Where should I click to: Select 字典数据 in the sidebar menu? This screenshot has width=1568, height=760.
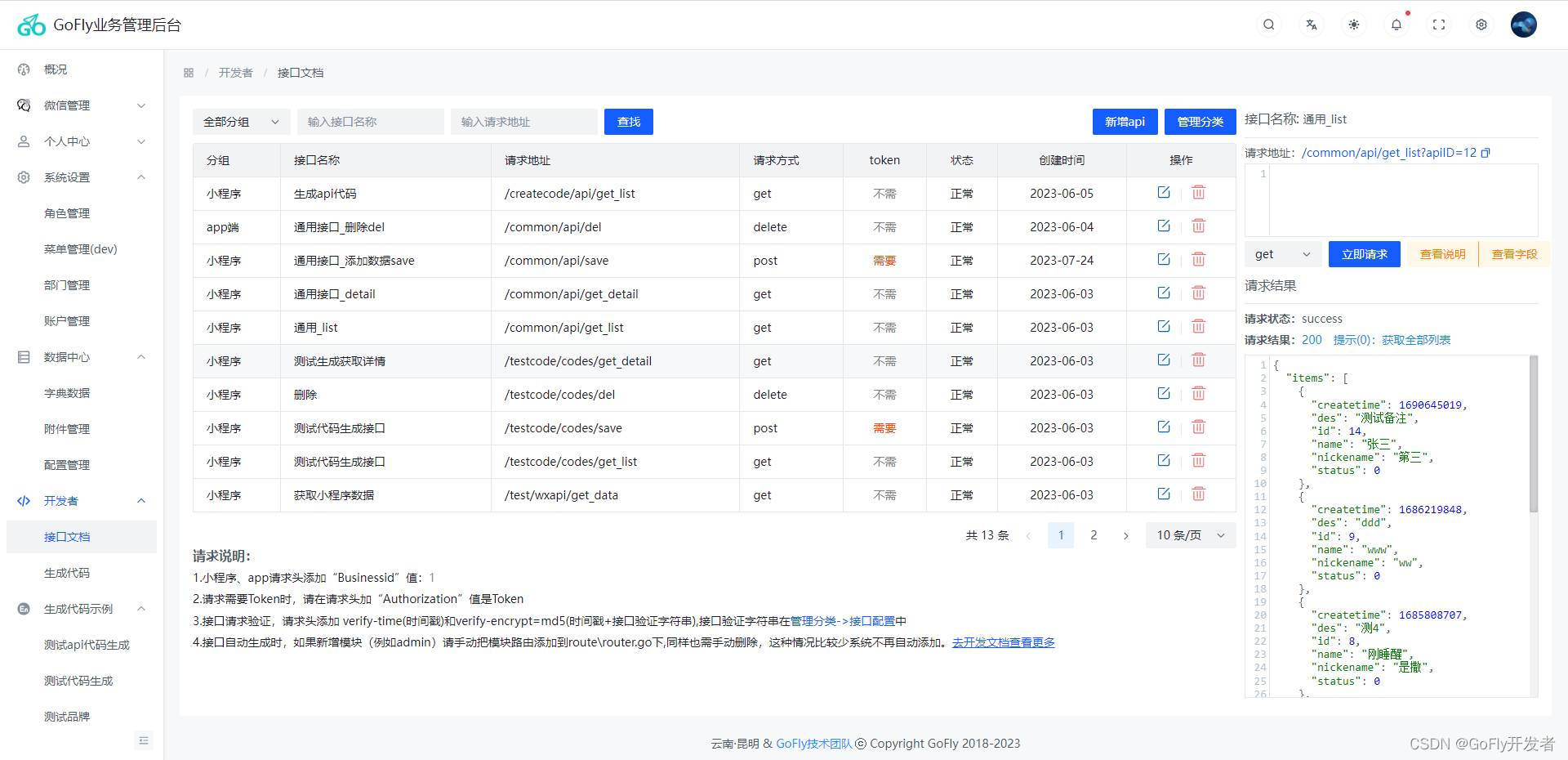click(66, 392)
